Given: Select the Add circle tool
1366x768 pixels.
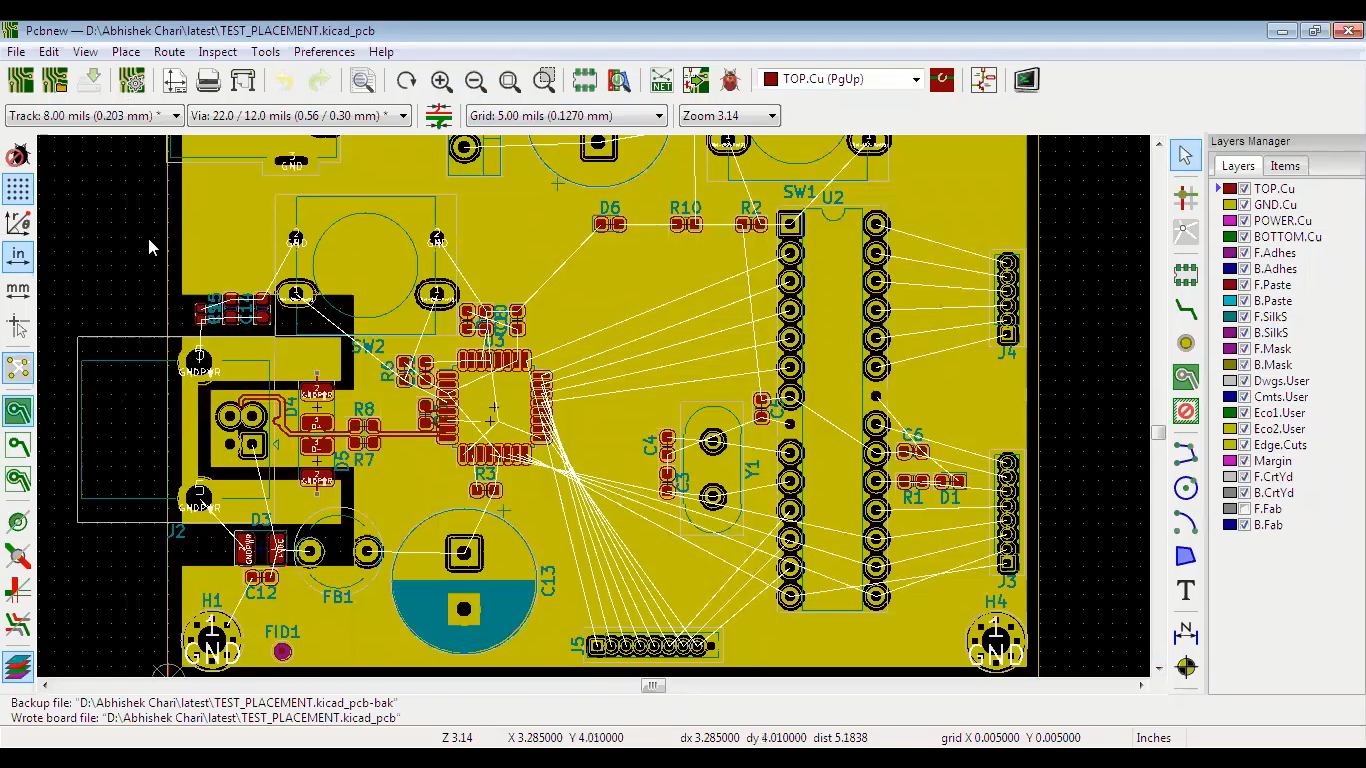Looking at the screenshot, I should pos(1185,489).
